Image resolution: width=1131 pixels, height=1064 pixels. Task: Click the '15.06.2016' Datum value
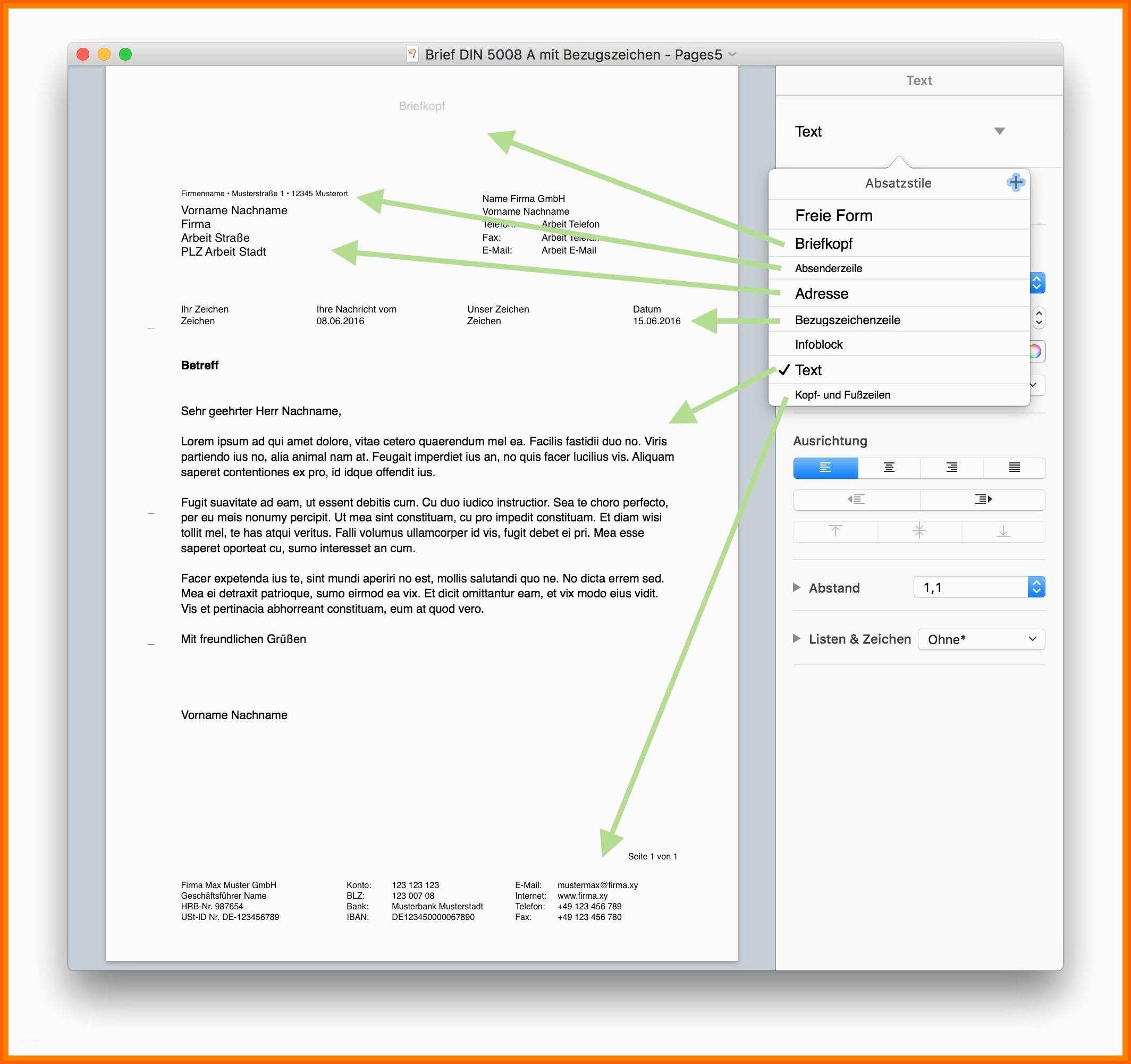click(656, 321)
